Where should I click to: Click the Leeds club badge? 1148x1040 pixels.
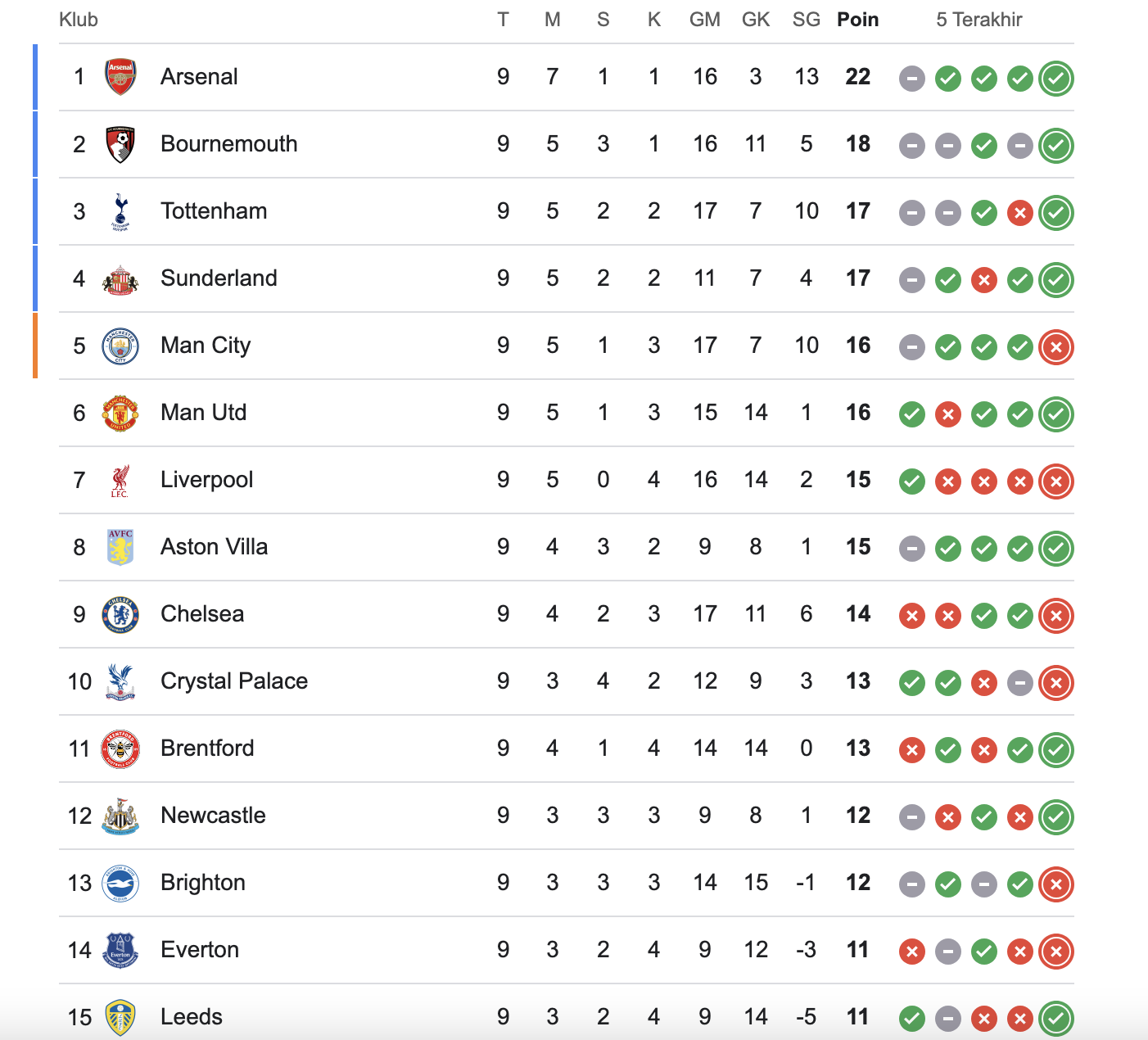pyautogui.click(x=120, y=1016)
